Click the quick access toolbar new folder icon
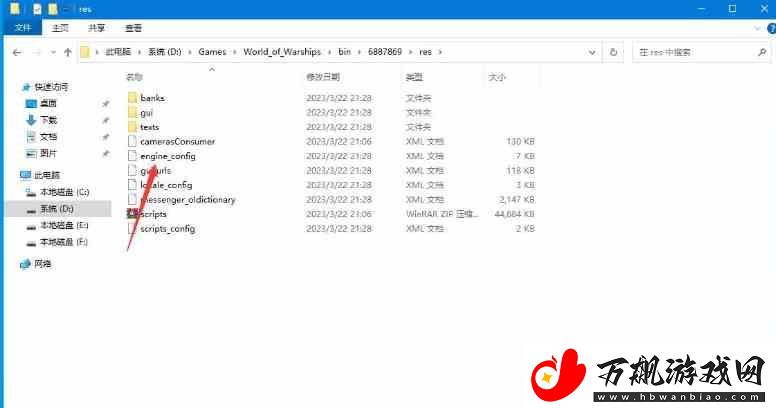The height and width of the screenshot is (408, 776). point(52,8)
